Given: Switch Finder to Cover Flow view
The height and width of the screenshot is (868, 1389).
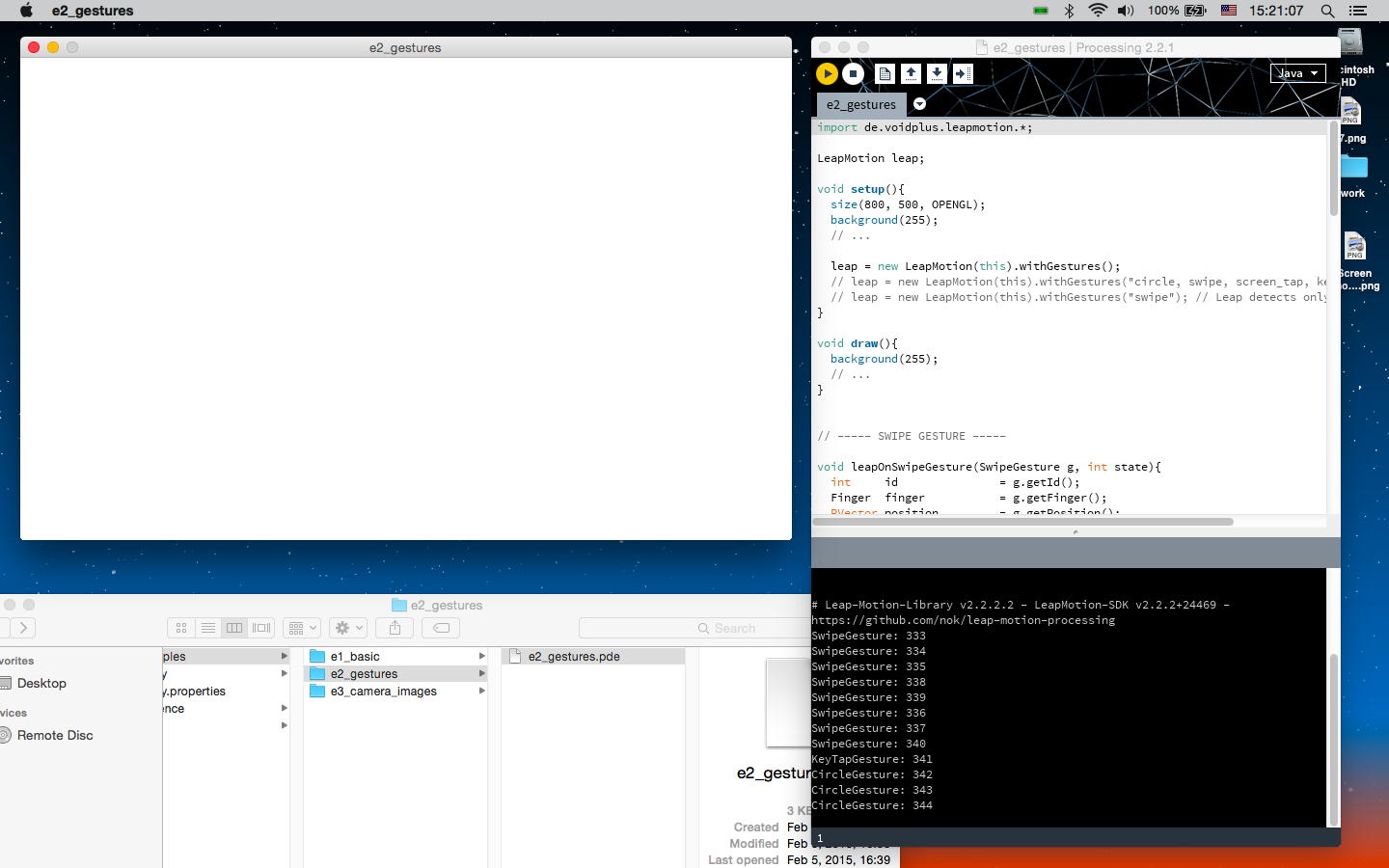Looking at the screenshot, I should pos(261,628).
